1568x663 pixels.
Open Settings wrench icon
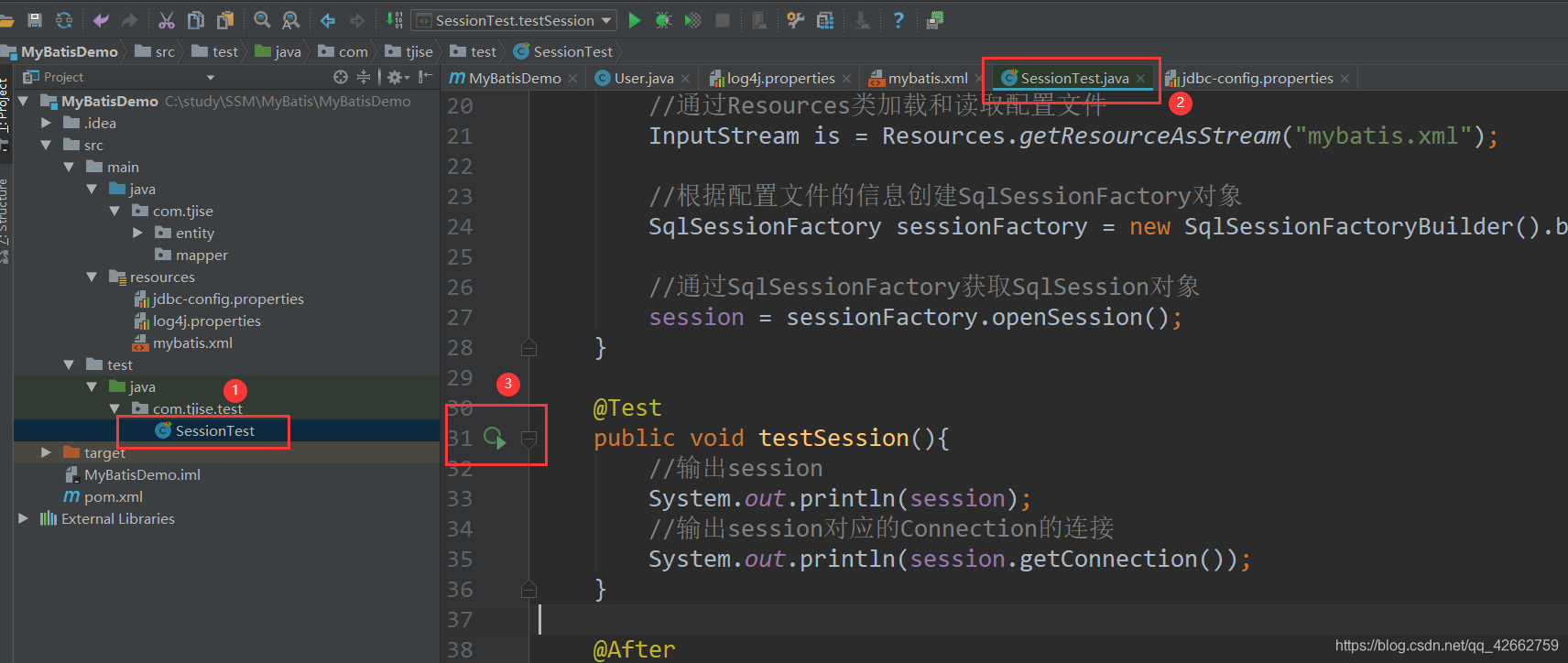[x=796, y=20]
